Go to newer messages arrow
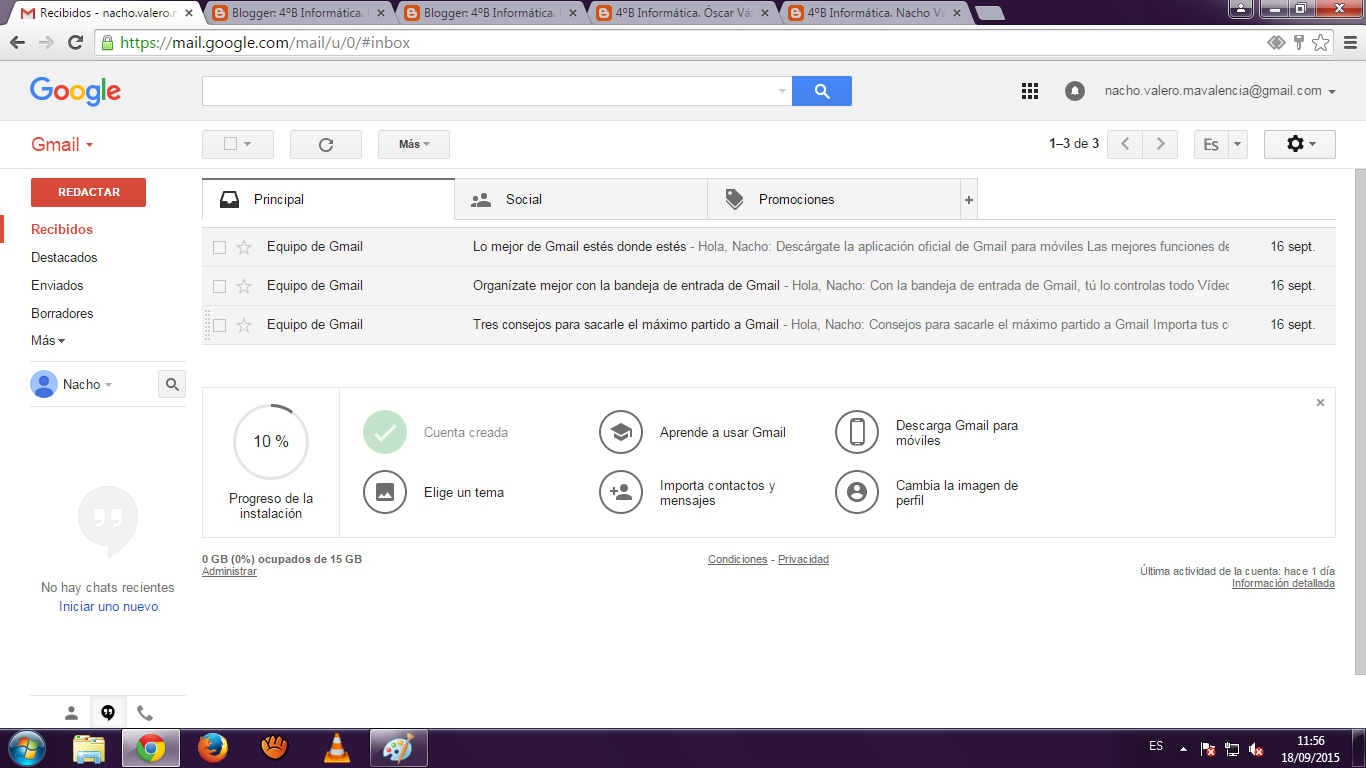 tap(1125, 144)
